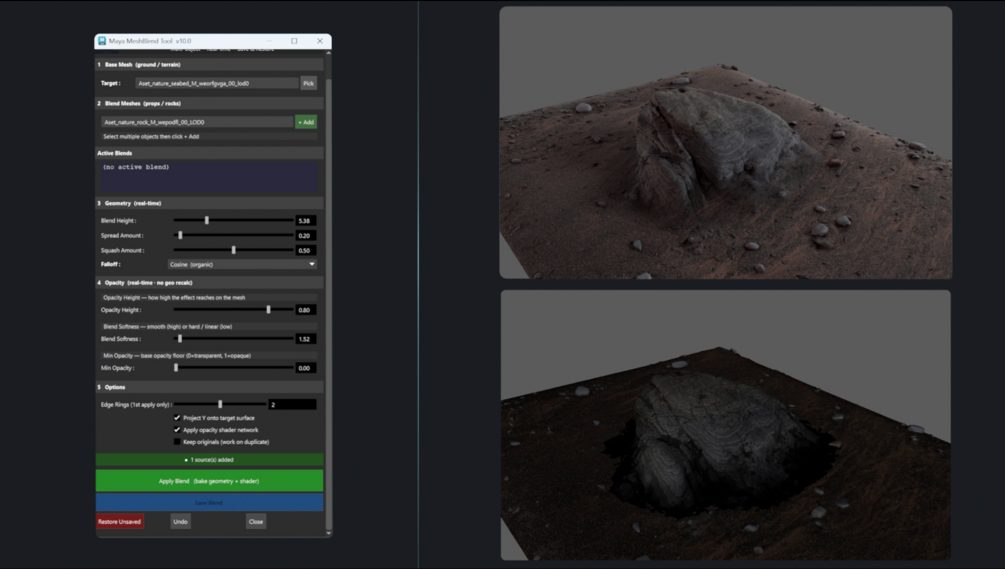This screenshot has height=569, width=1005.
Task: Click the Active Blends list box
Action: [209, 177]
